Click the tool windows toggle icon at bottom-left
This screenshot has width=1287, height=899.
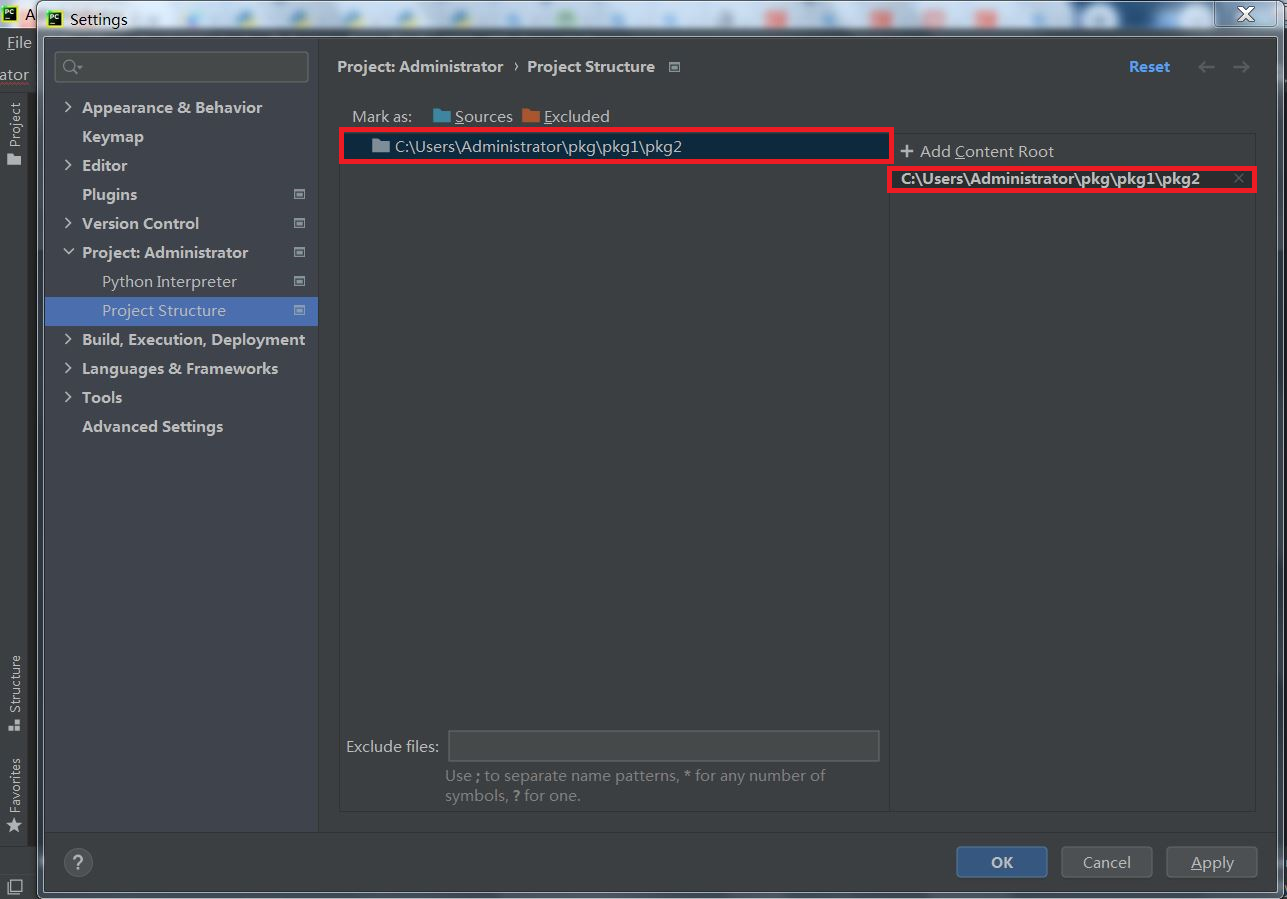click(x=14, y=887)
